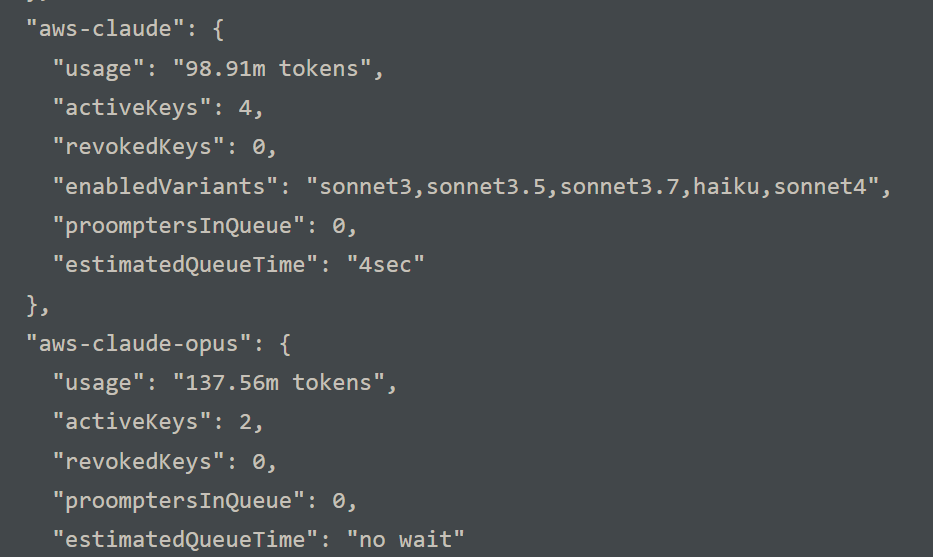Image resolution: width=933 pixels, height=557 pixels.
Task: Click the "activeKeys" key under aws-claude
Action: pos(132,108)
